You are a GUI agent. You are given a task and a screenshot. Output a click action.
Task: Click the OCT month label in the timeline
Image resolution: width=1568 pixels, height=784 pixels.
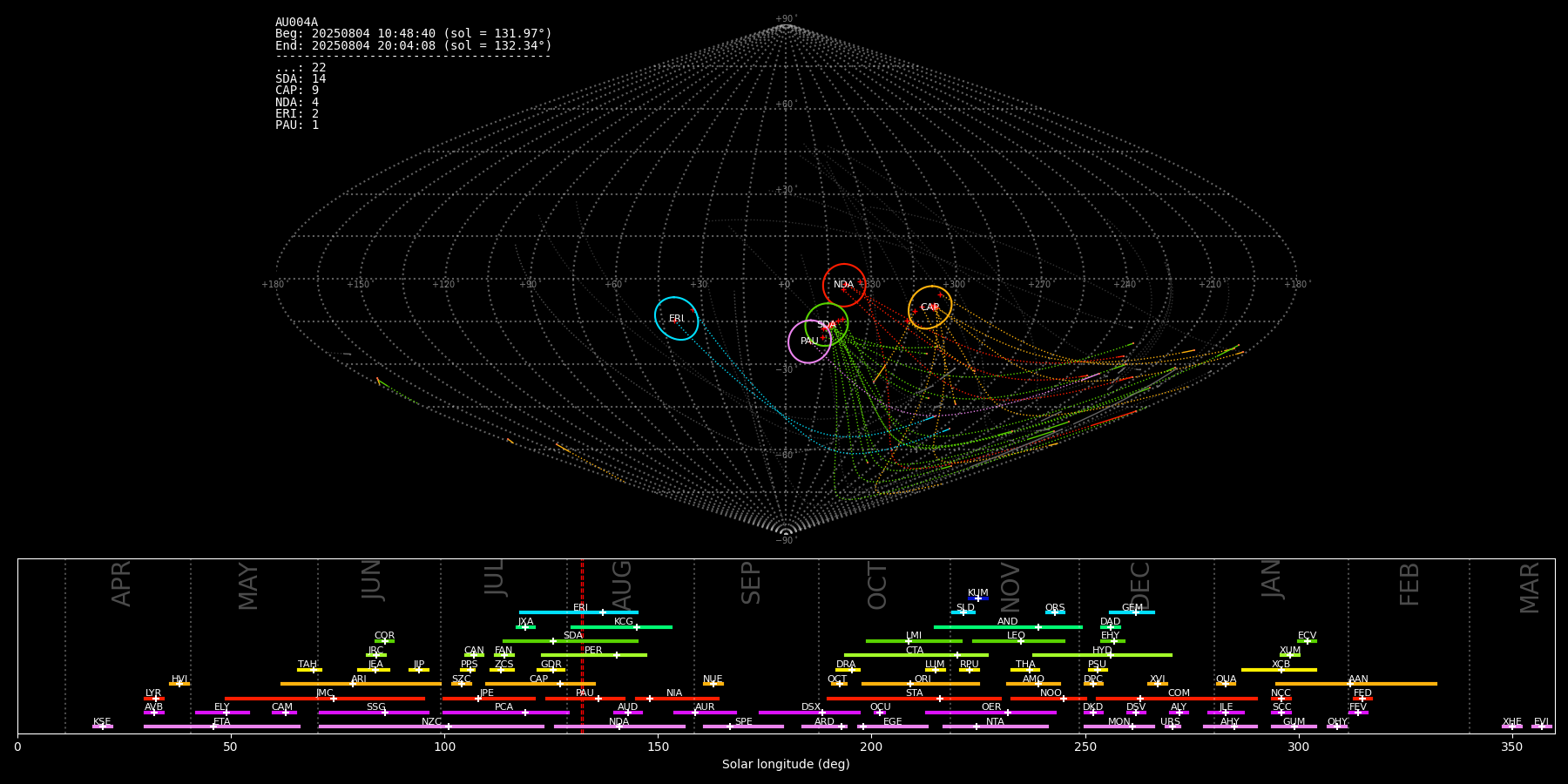pos(877,585)
